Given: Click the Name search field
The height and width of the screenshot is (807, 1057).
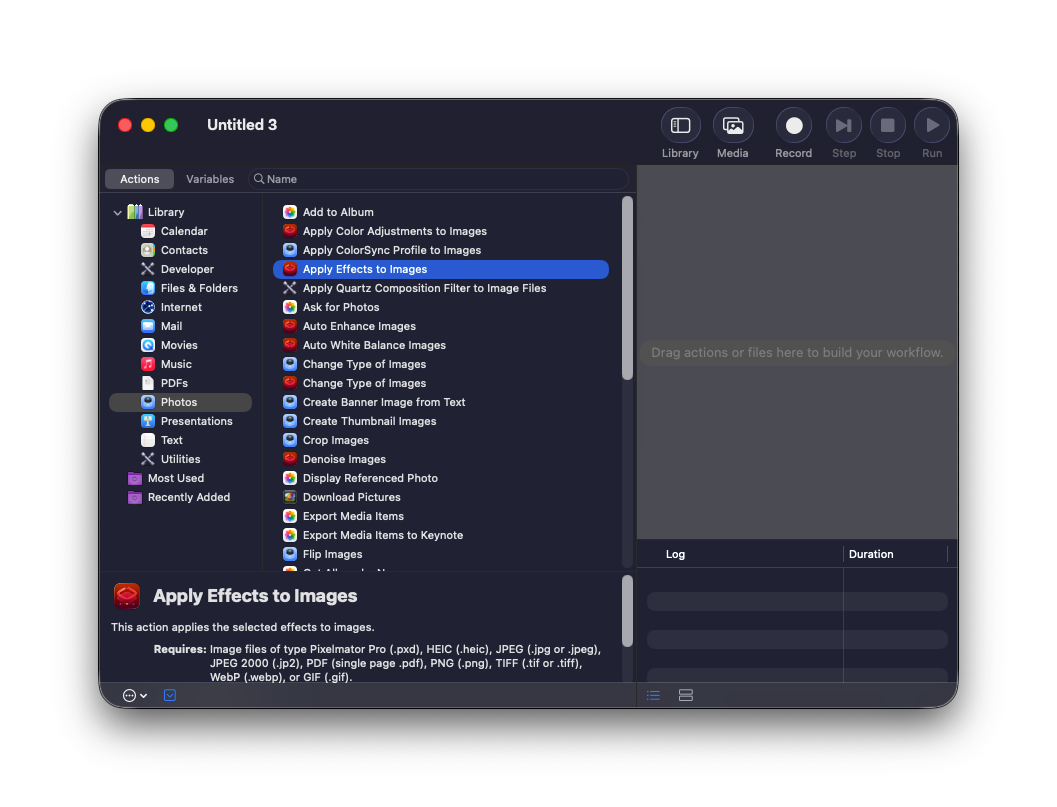Looking at the screenshot, I should pos(440,179).
